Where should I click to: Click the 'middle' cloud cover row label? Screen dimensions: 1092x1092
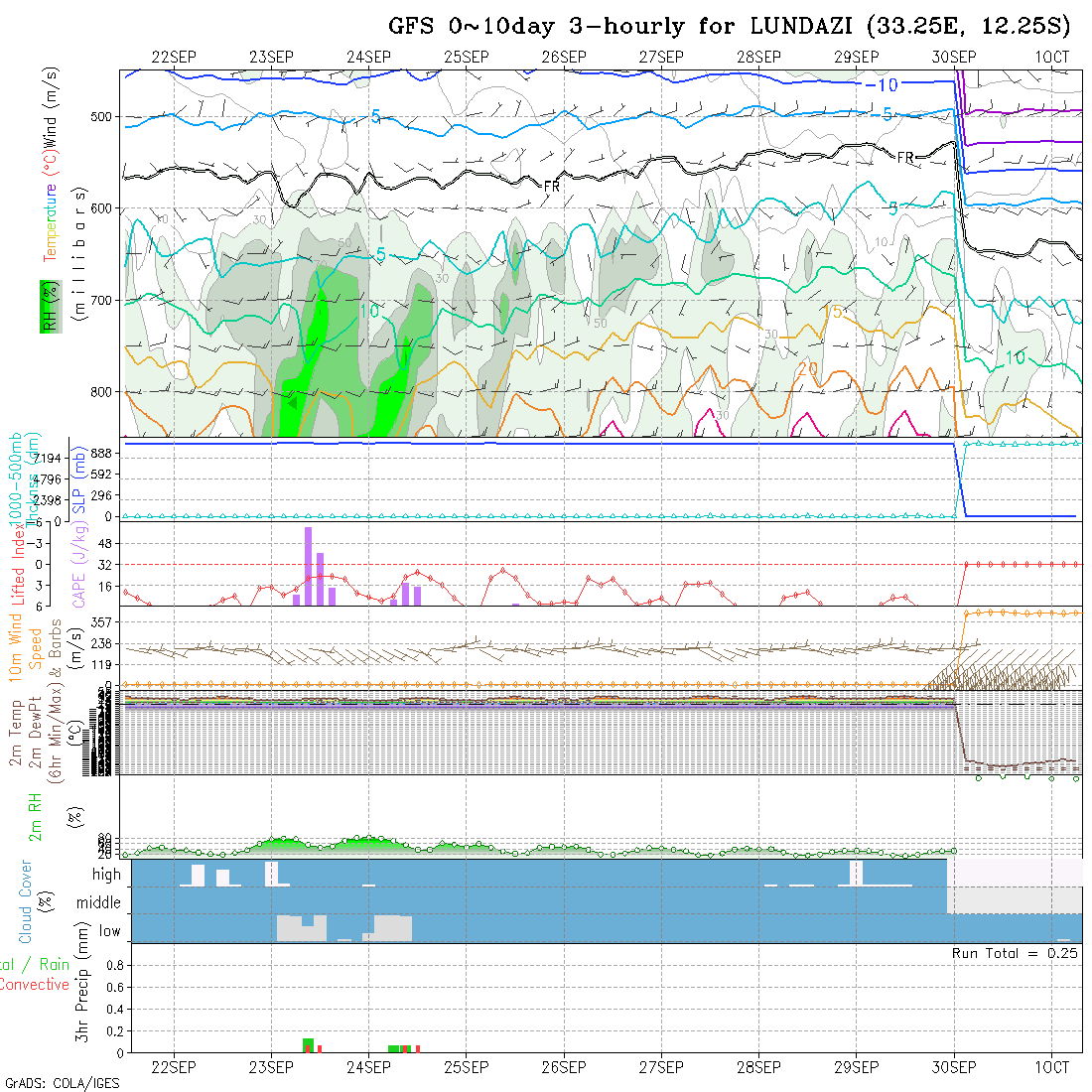[x=99, y=903]
